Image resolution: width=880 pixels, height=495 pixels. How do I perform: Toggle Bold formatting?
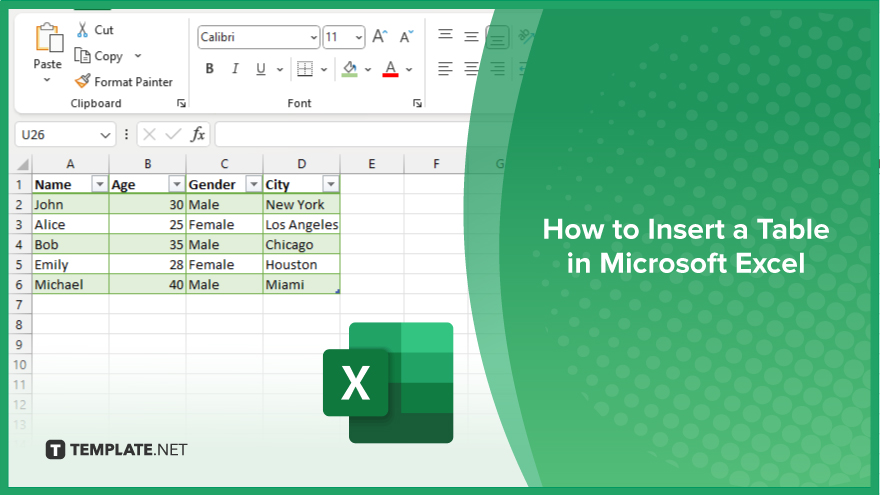(x=209, y=68)
